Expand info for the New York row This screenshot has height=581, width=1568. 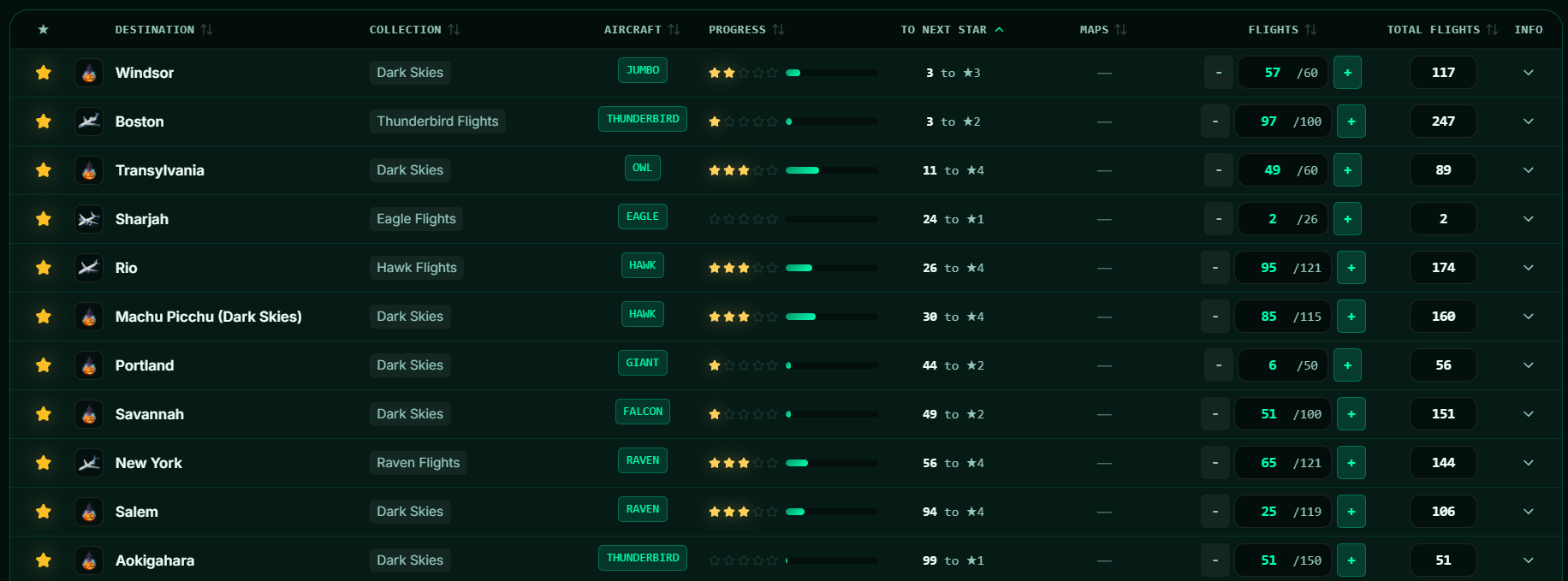coord(1529,463)
